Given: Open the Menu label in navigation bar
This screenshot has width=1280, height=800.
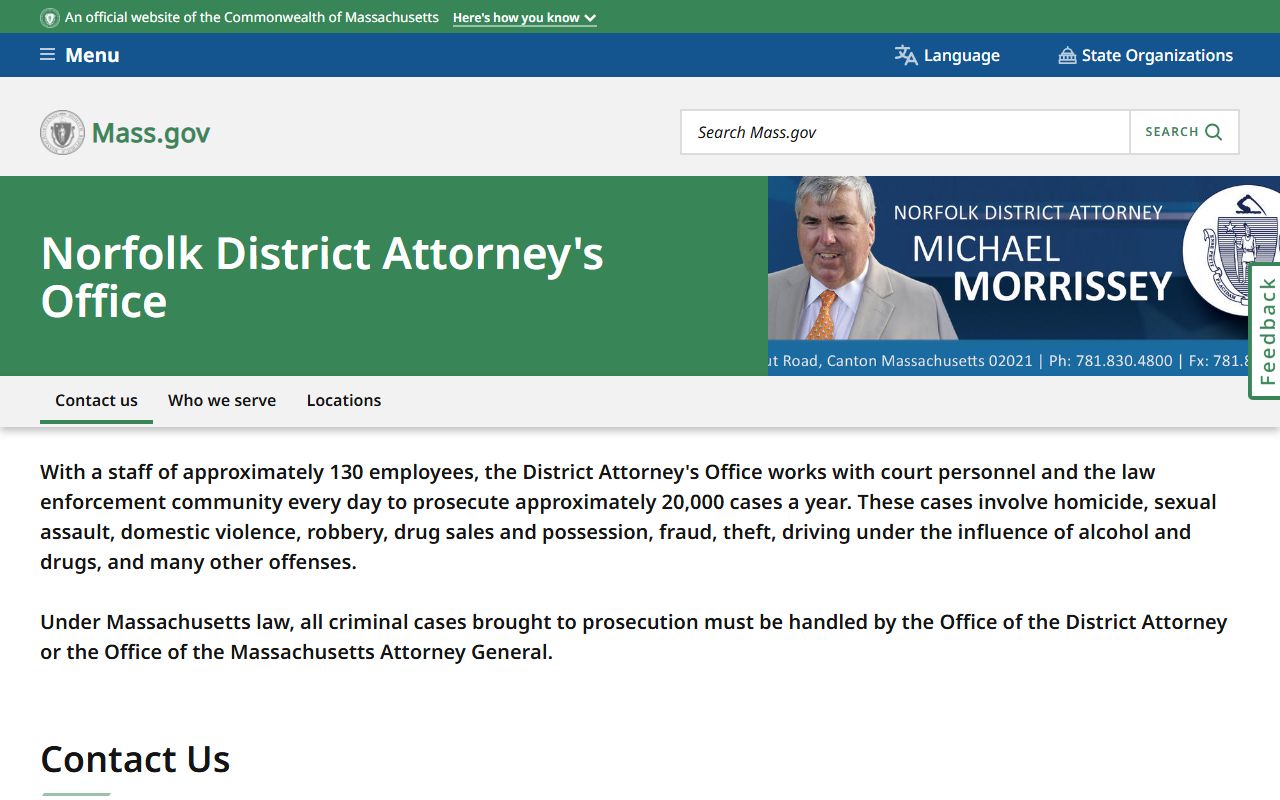Looking at the screenshot, I should 92,55.
